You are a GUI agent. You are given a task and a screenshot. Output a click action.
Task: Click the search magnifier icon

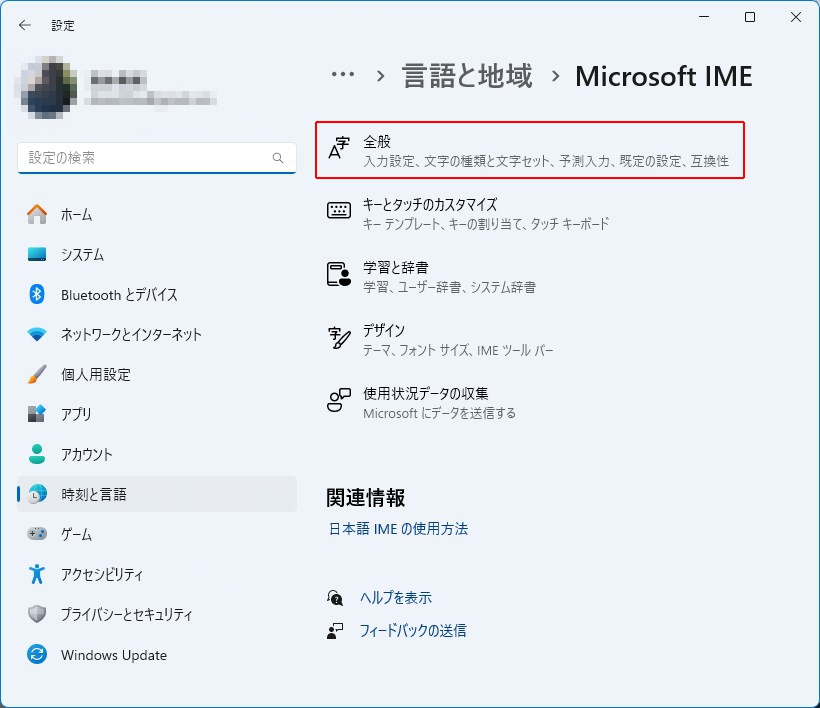[278, 158]
